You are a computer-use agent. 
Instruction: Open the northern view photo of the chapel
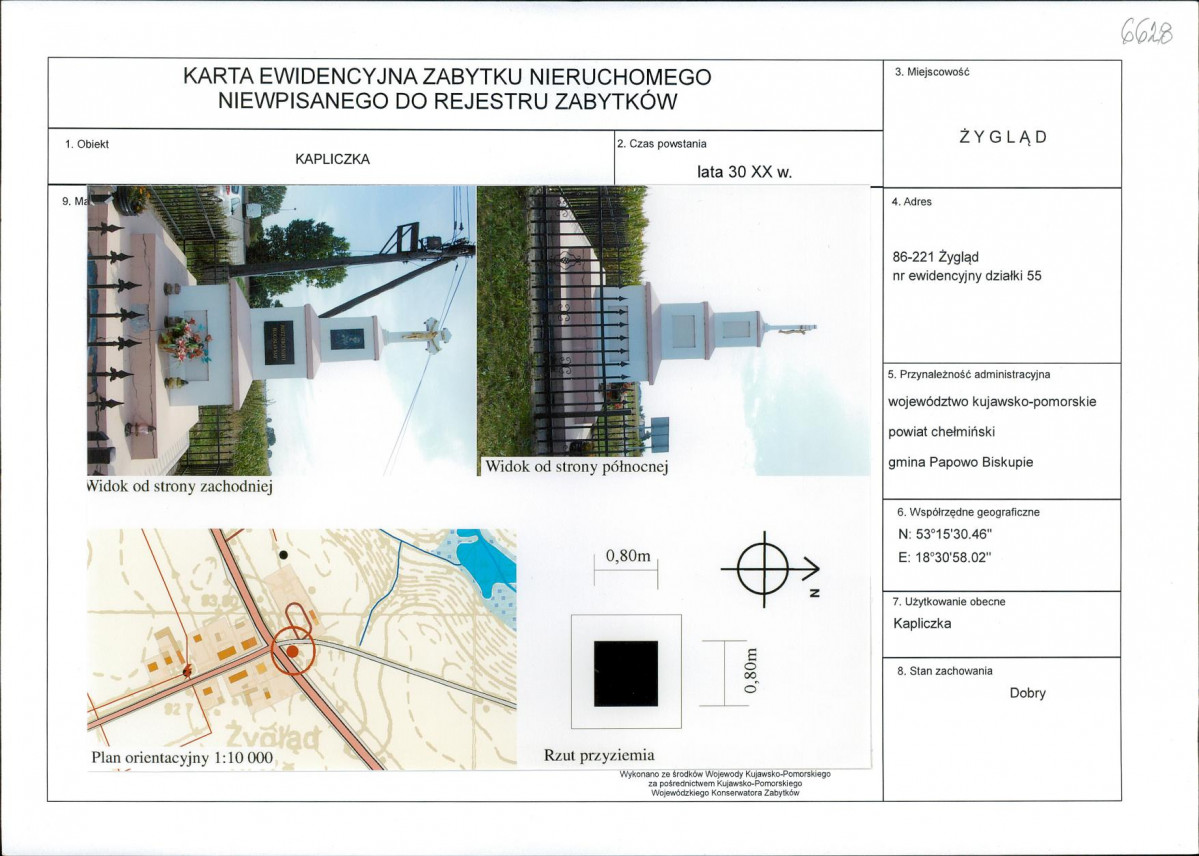[674, 330]
